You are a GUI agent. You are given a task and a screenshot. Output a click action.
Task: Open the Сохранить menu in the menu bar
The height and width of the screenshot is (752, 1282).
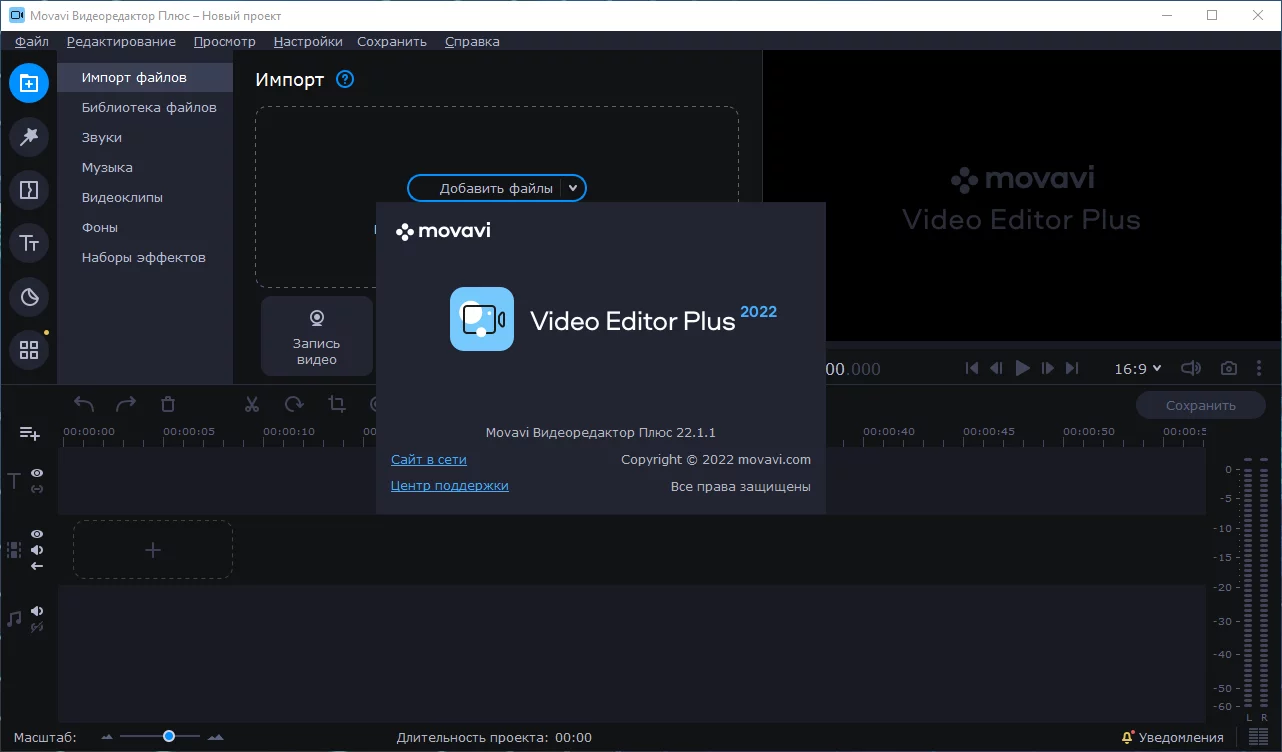[392, 41]
